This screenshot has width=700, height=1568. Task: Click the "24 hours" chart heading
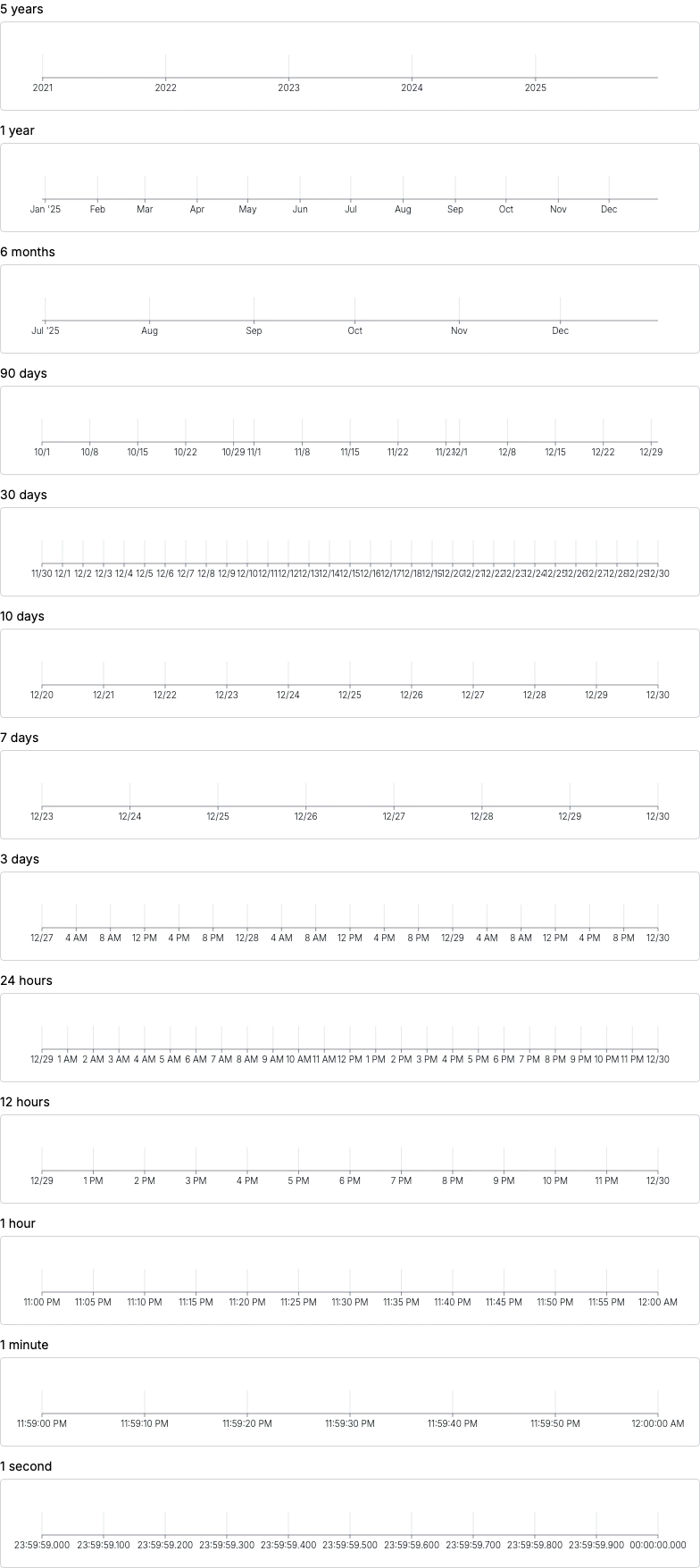pos(26,980)
